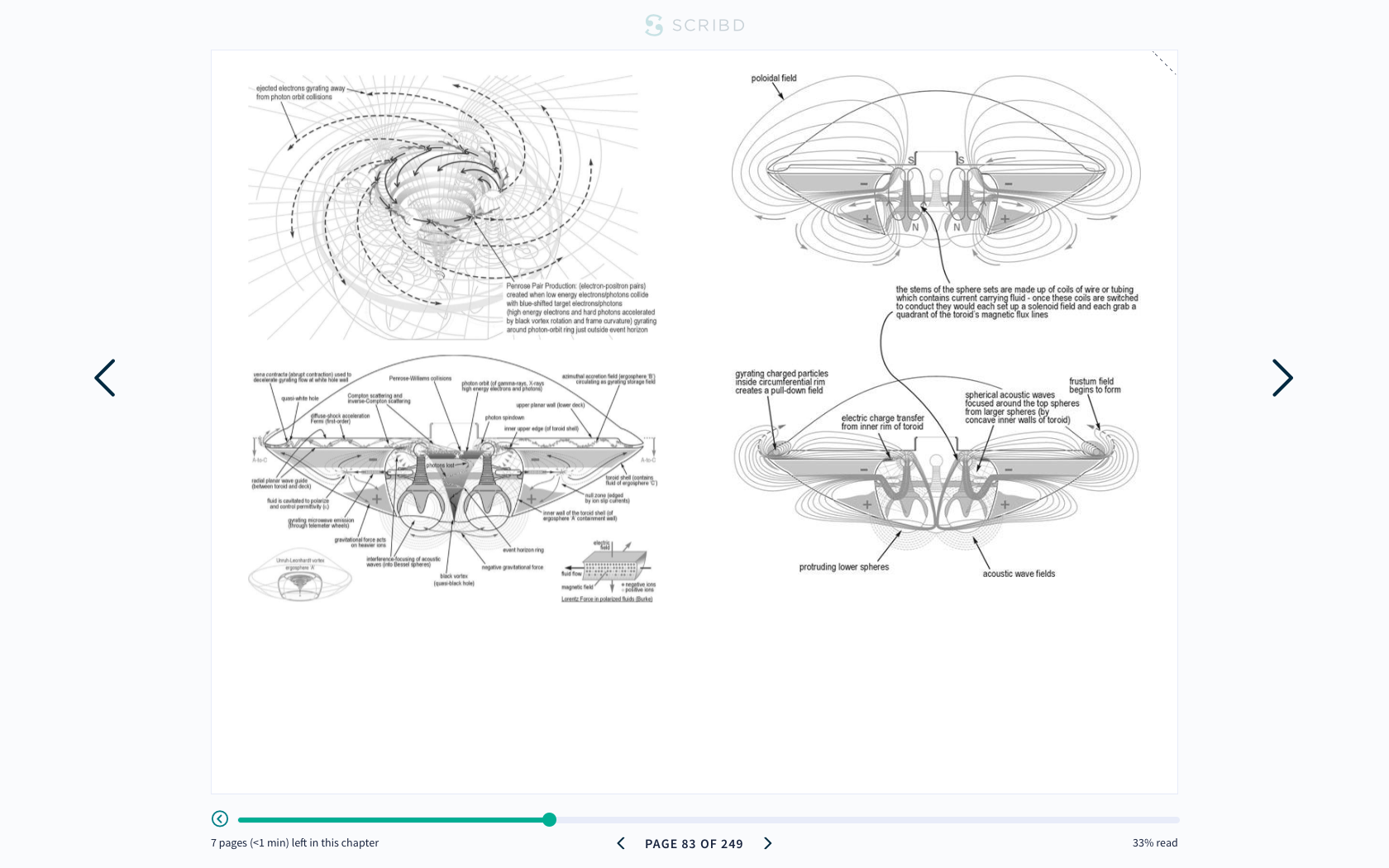Click the unfilled part of progress bar
Screen dimensions: 1389x868
click(860, 820)
